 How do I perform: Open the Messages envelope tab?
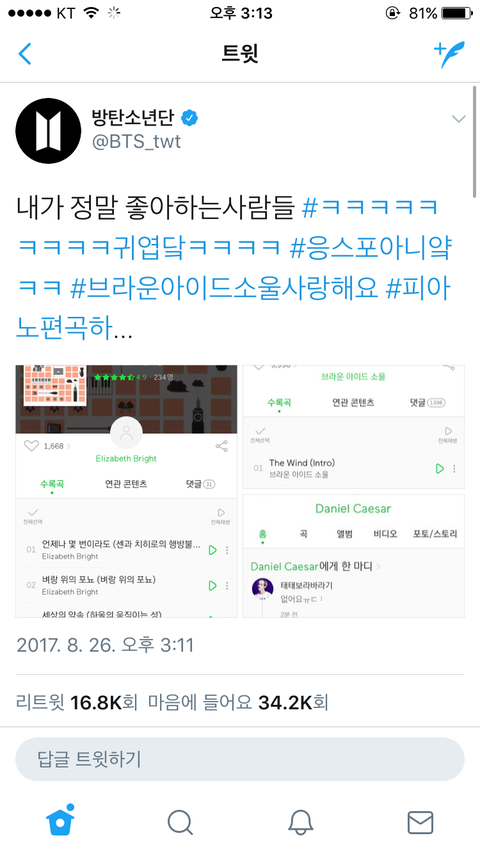pyautogui.click(x=421, y=822)
